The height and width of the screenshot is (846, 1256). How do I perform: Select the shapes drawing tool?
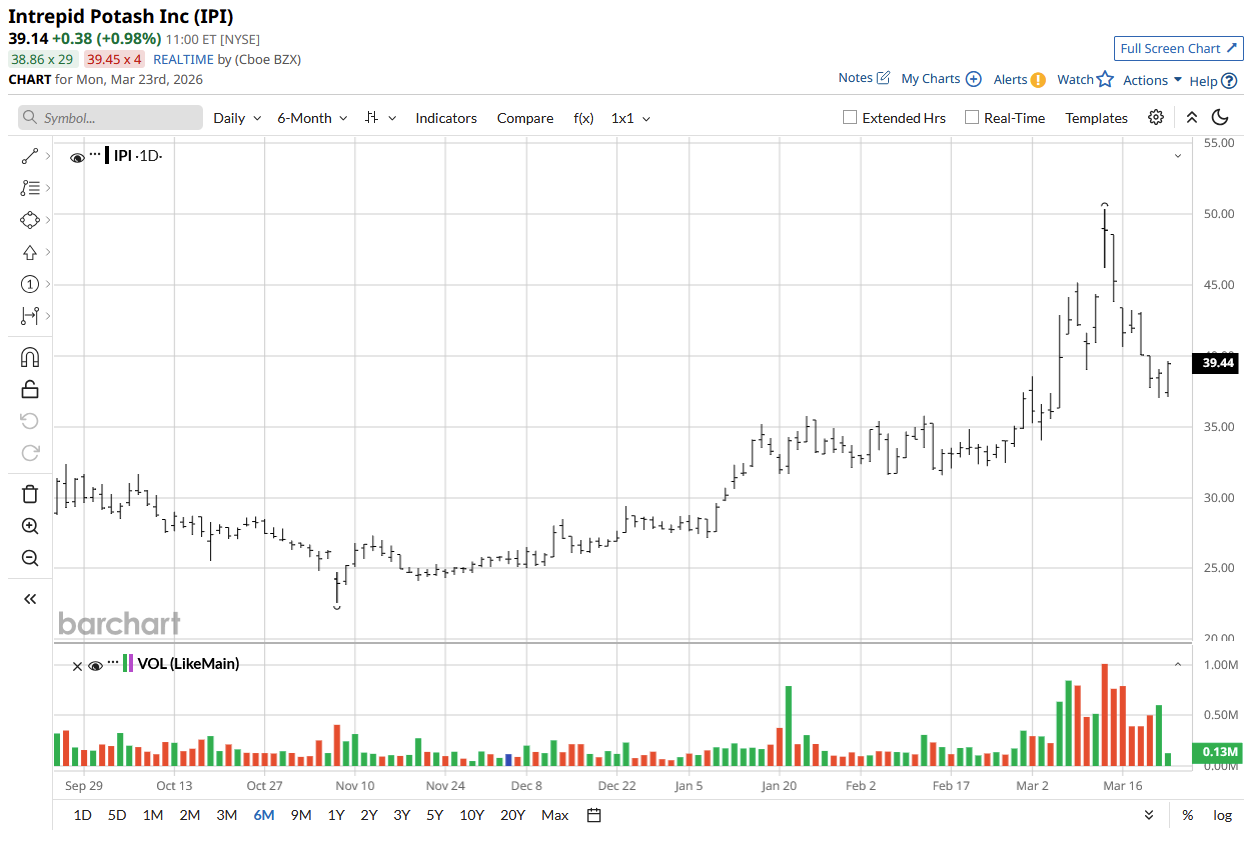(x=30, y=220)
